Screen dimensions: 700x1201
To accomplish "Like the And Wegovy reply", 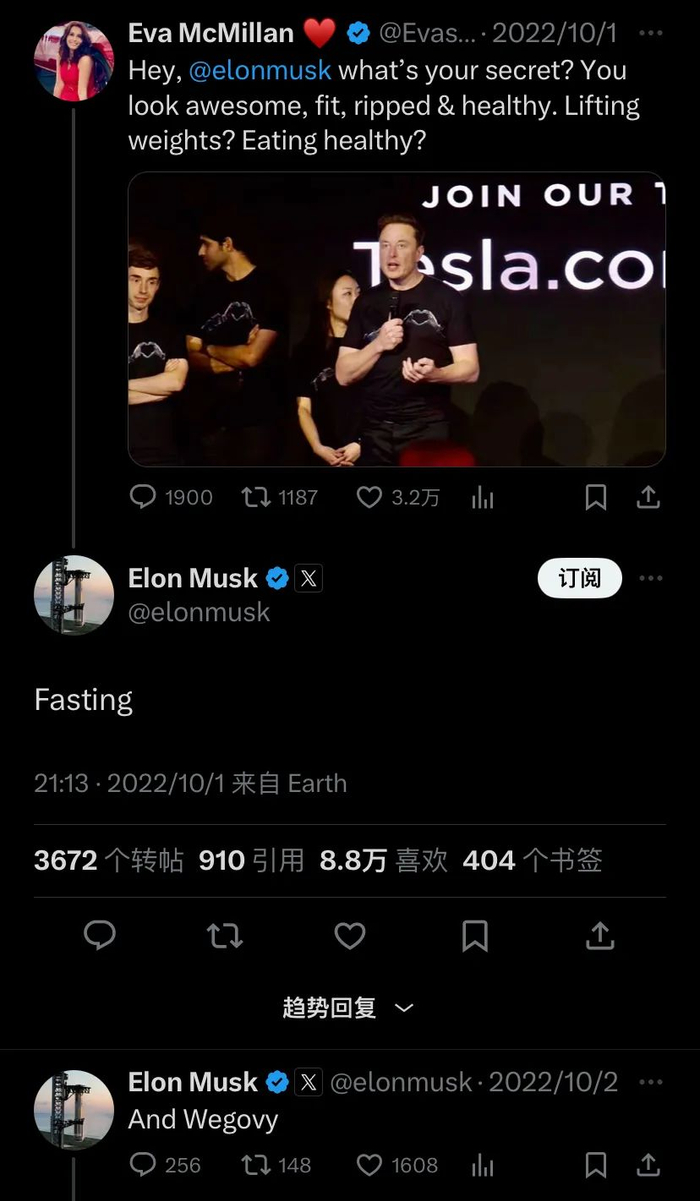I will click(398, 1165).
